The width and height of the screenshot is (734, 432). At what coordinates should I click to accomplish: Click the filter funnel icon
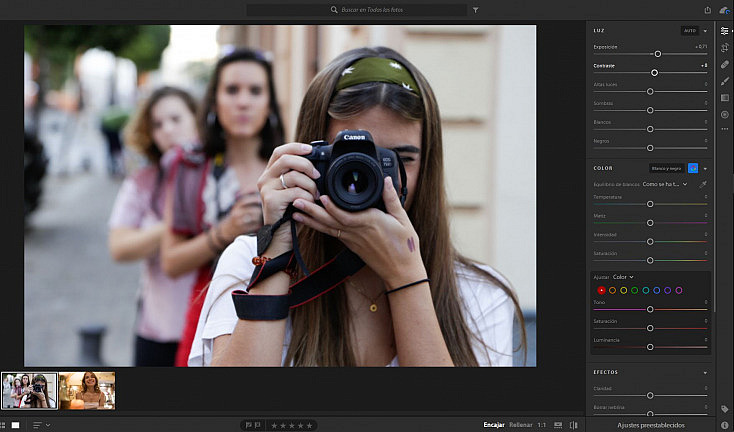(476, 10)
